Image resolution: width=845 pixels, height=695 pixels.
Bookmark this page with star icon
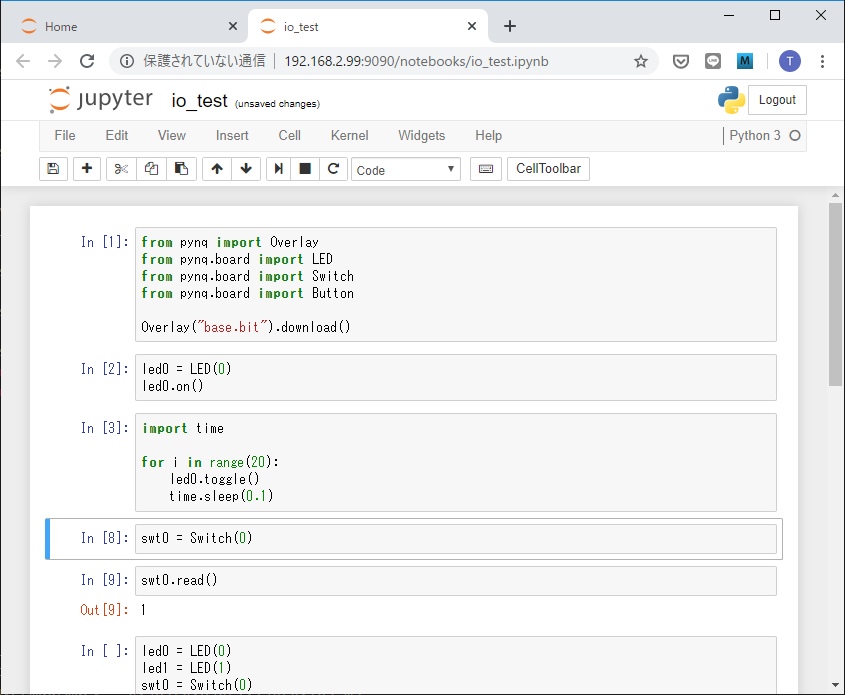pyautogui.click(x=641, y=61)
